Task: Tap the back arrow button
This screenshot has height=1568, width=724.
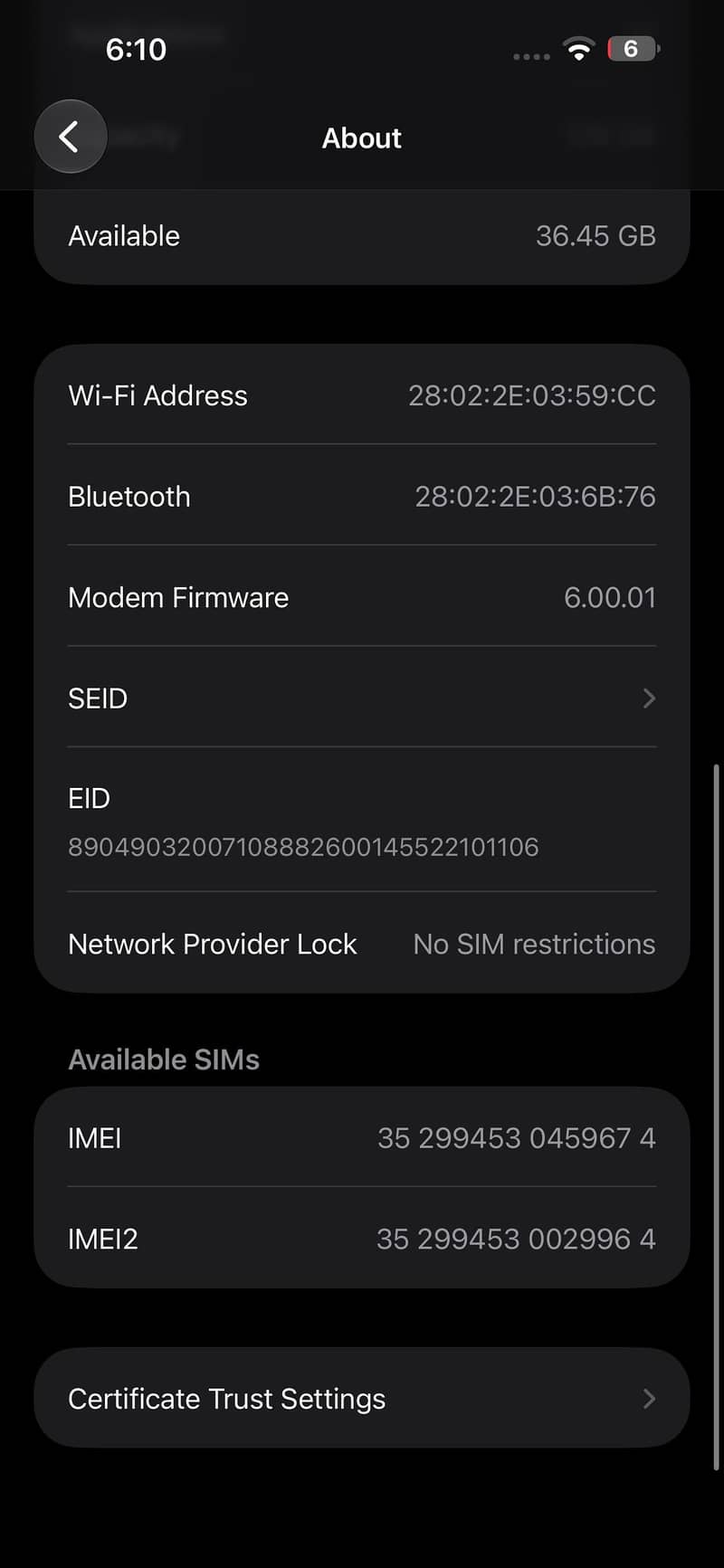Action: click(x=71, y=137)
